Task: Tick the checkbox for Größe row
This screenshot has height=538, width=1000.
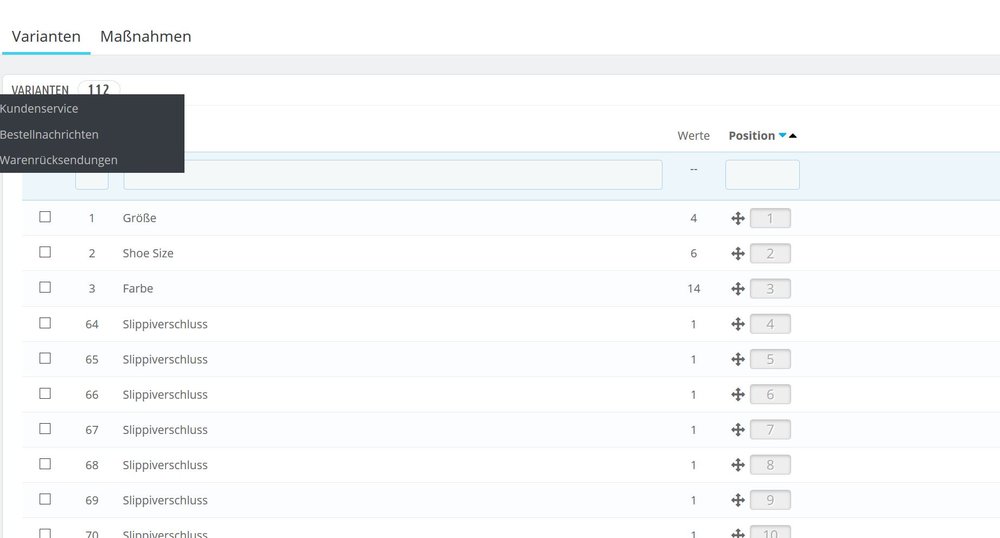Action: click(x=45, y=217)
